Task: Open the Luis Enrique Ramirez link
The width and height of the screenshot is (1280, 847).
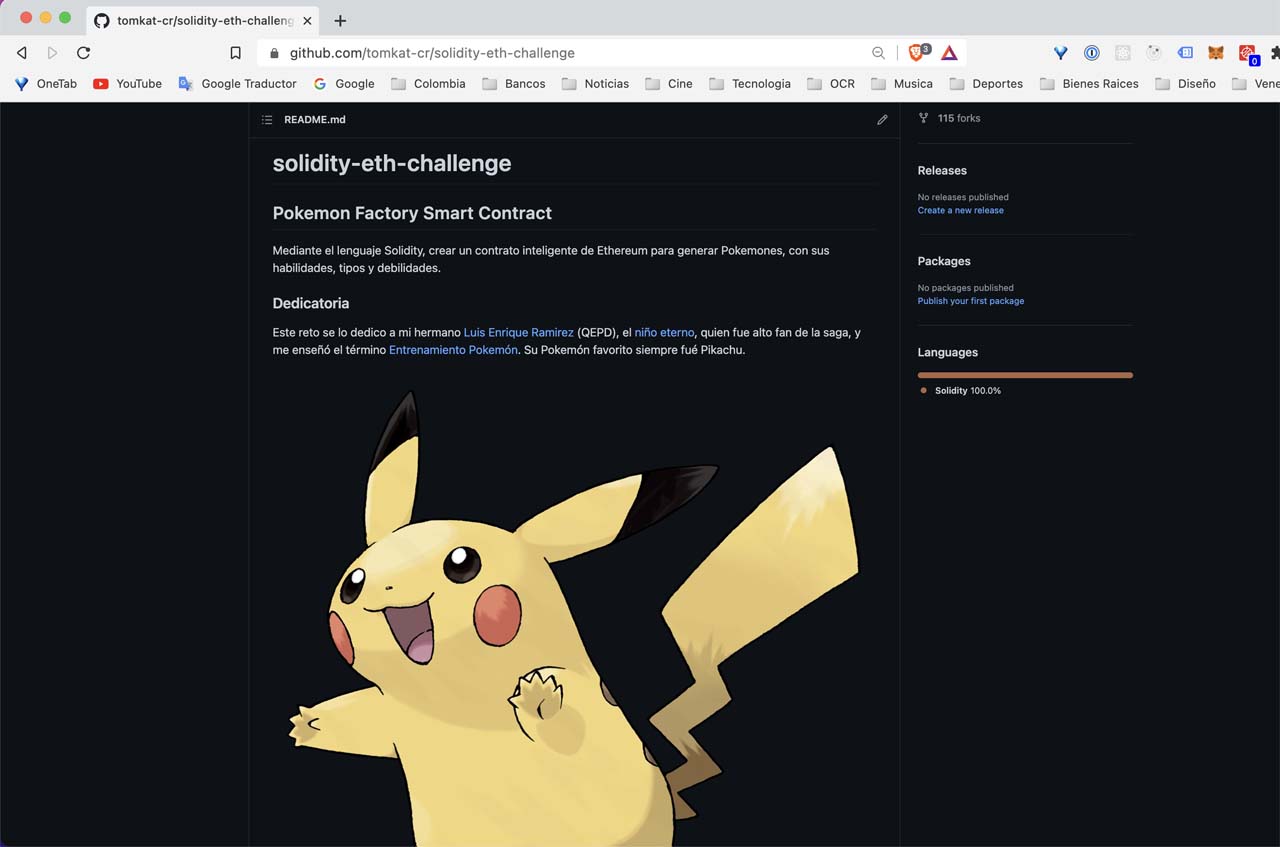Action: (518, 332)
